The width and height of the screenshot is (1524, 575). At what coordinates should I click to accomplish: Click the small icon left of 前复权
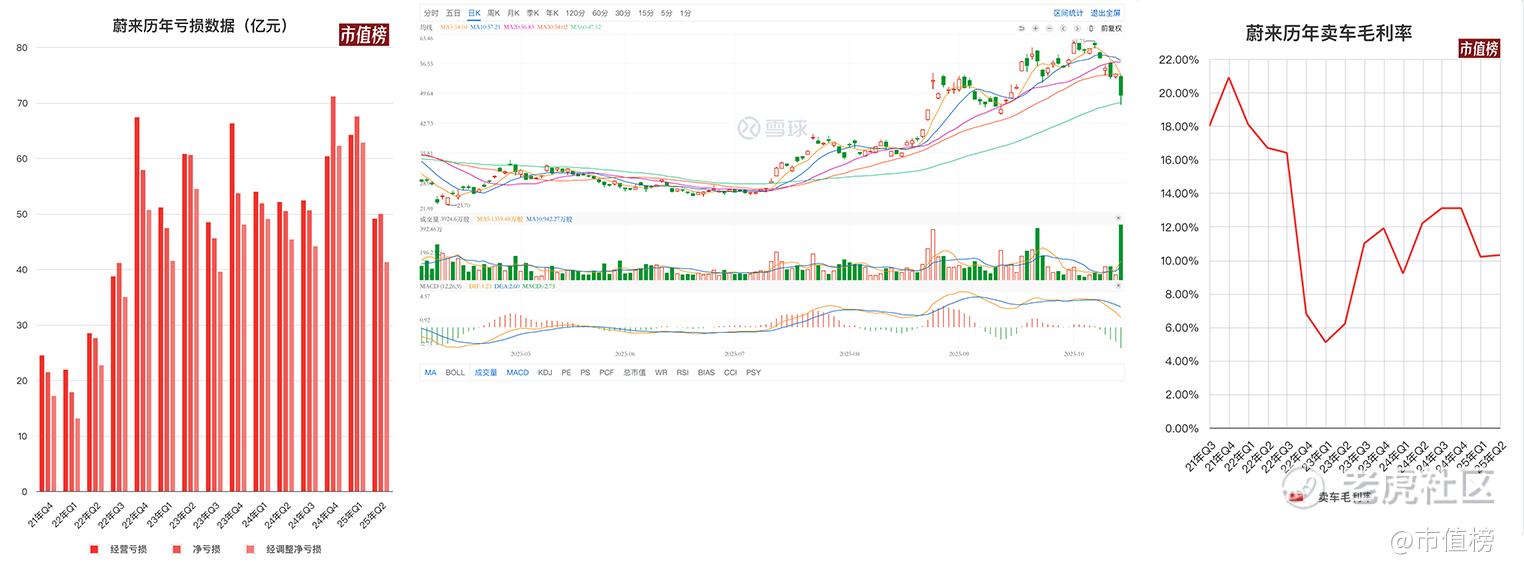tap(1091, 28)
